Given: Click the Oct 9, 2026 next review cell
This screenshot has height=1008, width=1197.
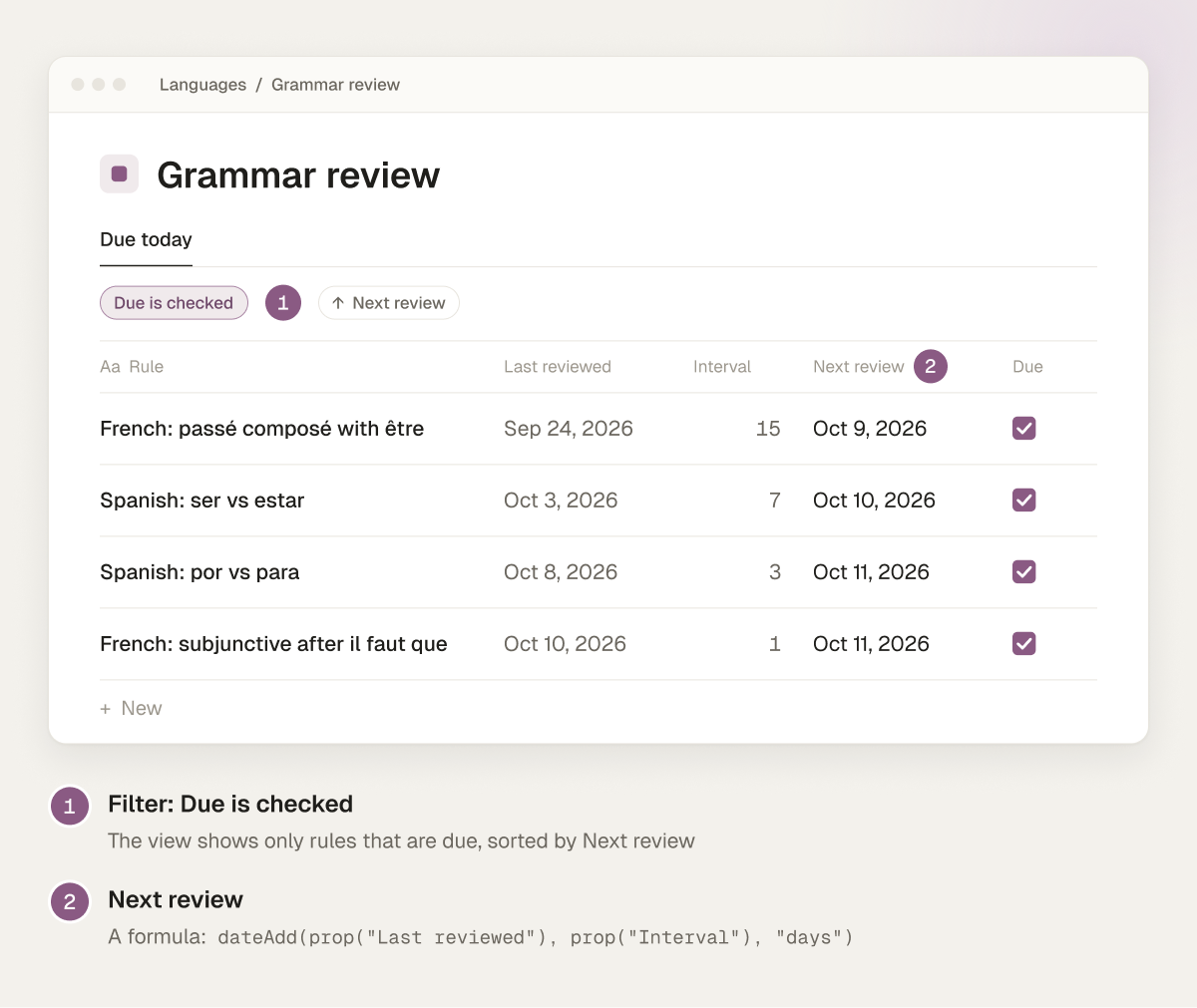Looking at the screenshot, I should tap(870, 429).
